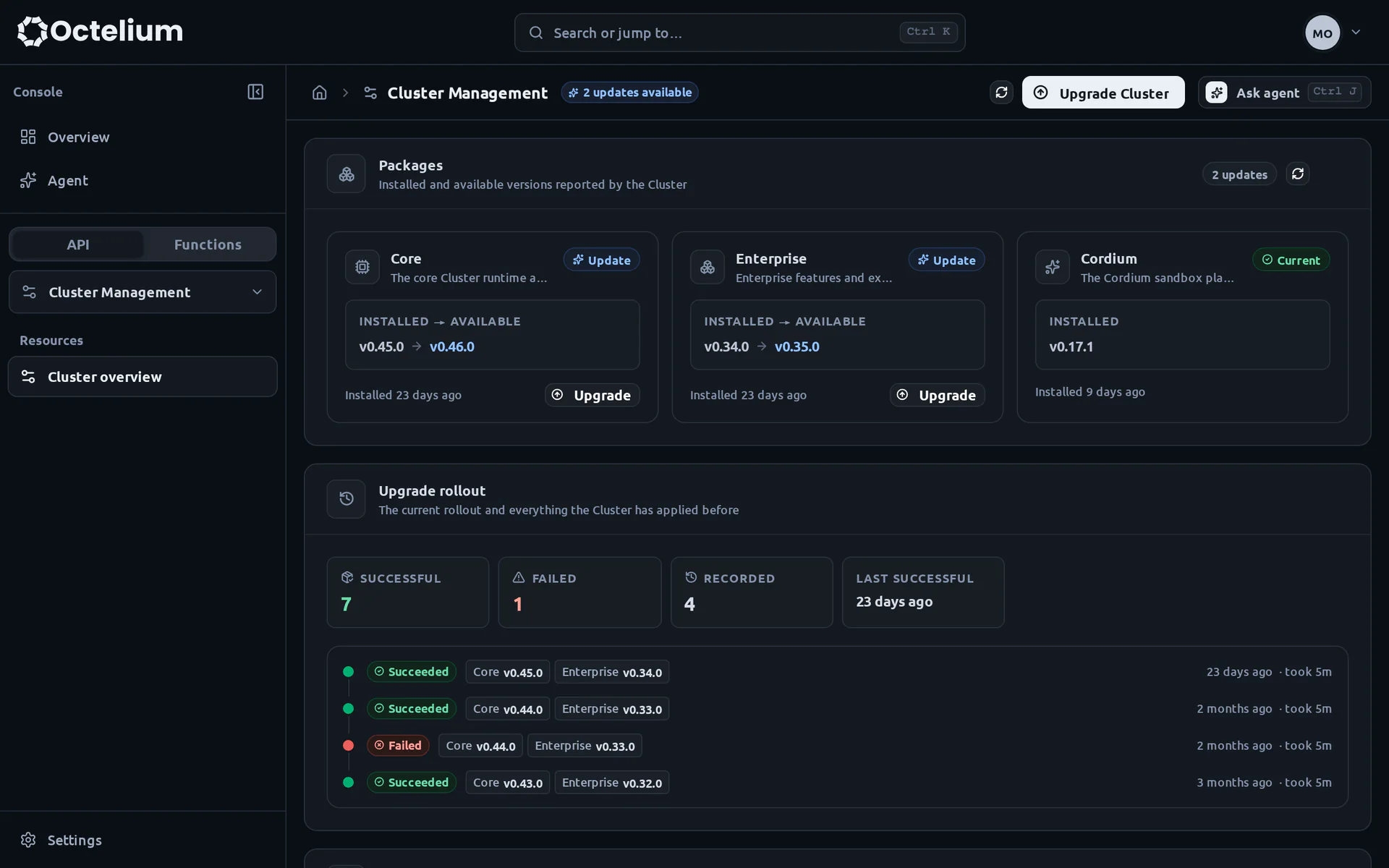1389x868 pixels.
Task: Upgrade the Enterprise package
Action: 937,395
